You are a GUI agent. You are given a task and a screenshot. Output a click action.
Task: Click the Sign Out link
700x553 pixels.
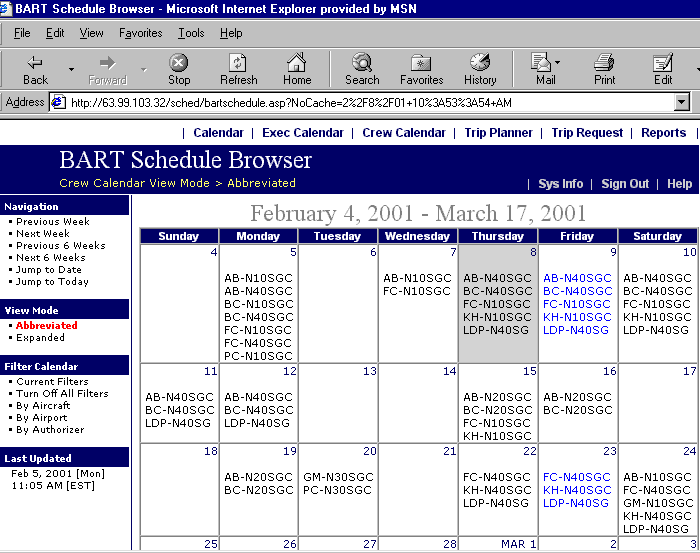click(625, 183)
